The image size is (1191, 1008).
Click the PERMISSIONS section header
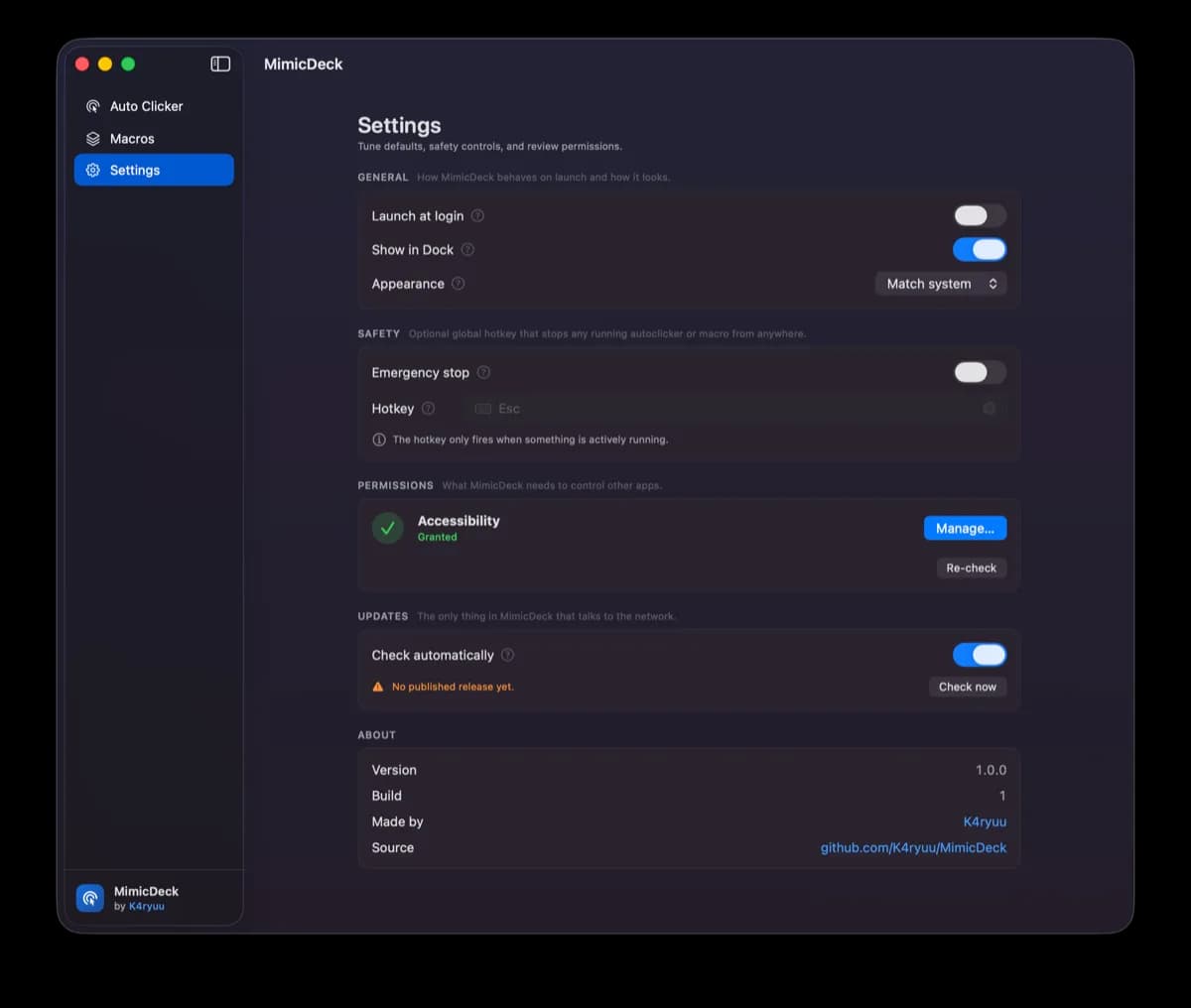pos(395,485)
